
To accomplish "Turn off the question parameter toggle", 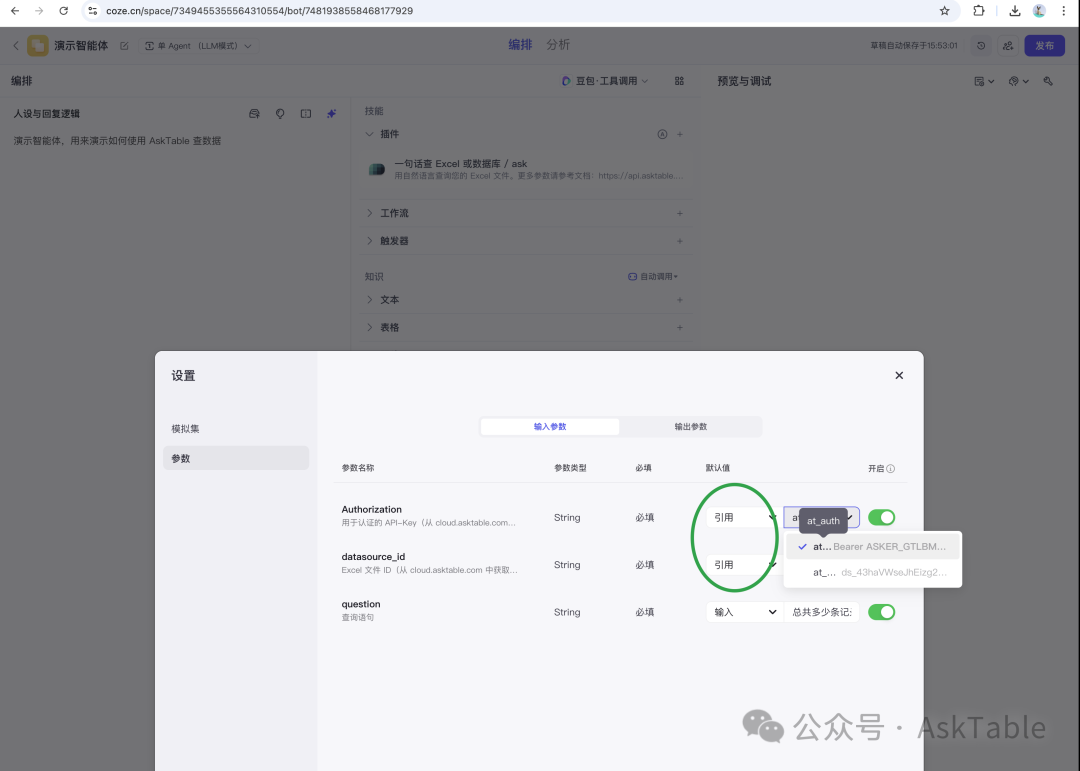I will (x=881, y=611).
